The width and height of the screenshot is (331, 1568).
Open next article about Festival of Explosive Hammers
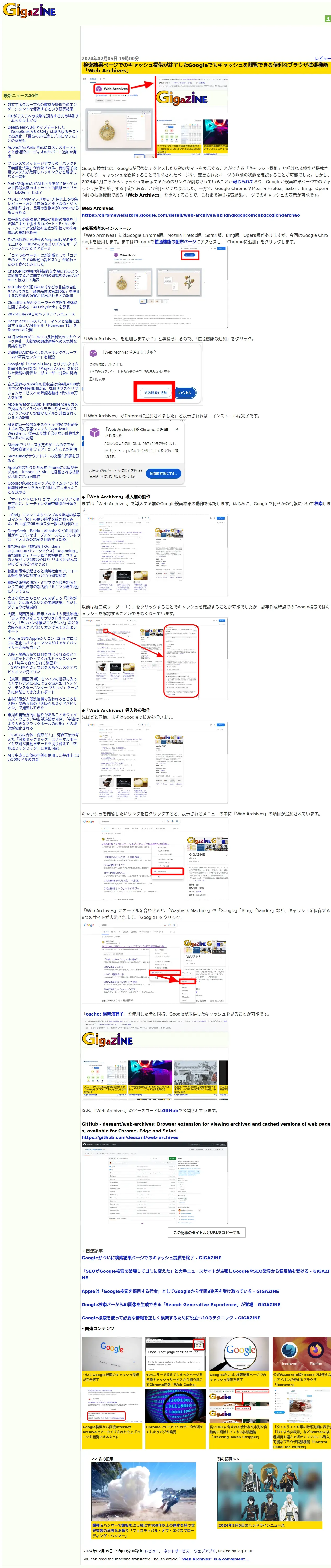click(144, 1500)
